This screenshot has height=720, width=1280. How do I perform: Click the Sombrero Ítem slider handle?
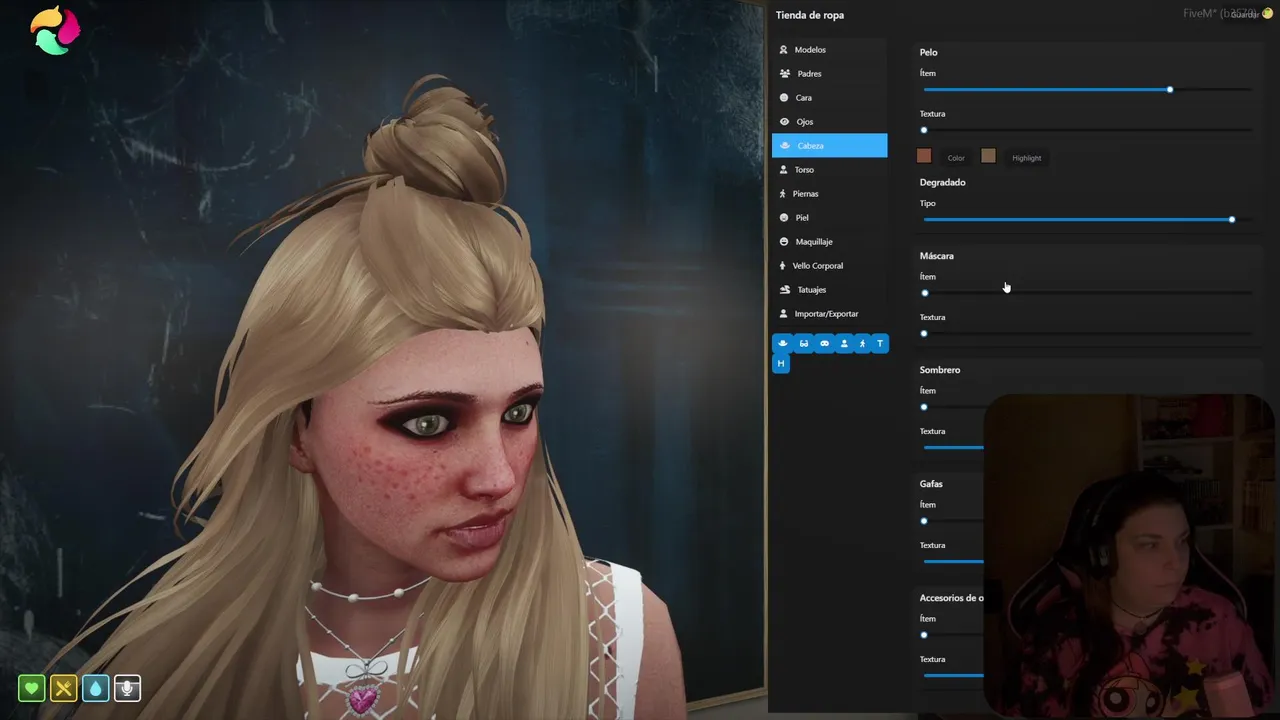(x=924, y=407)
